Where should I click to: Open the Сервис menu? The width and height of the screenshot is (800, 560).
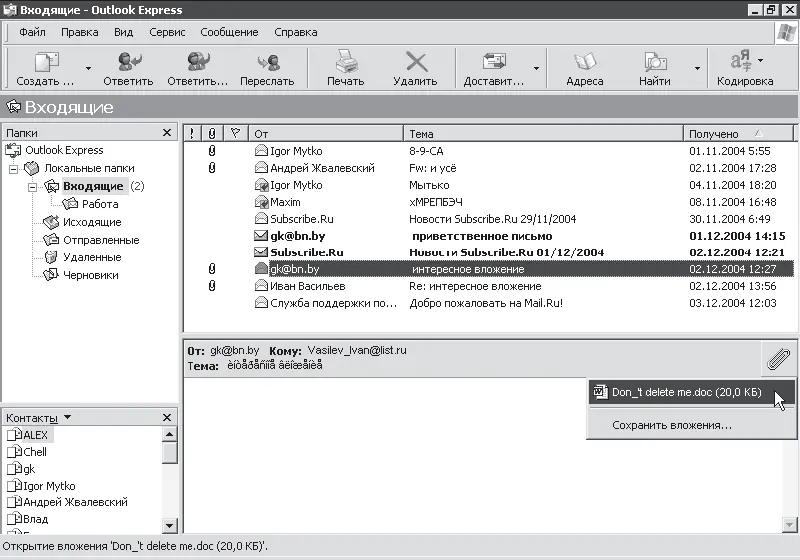[167, 32]
